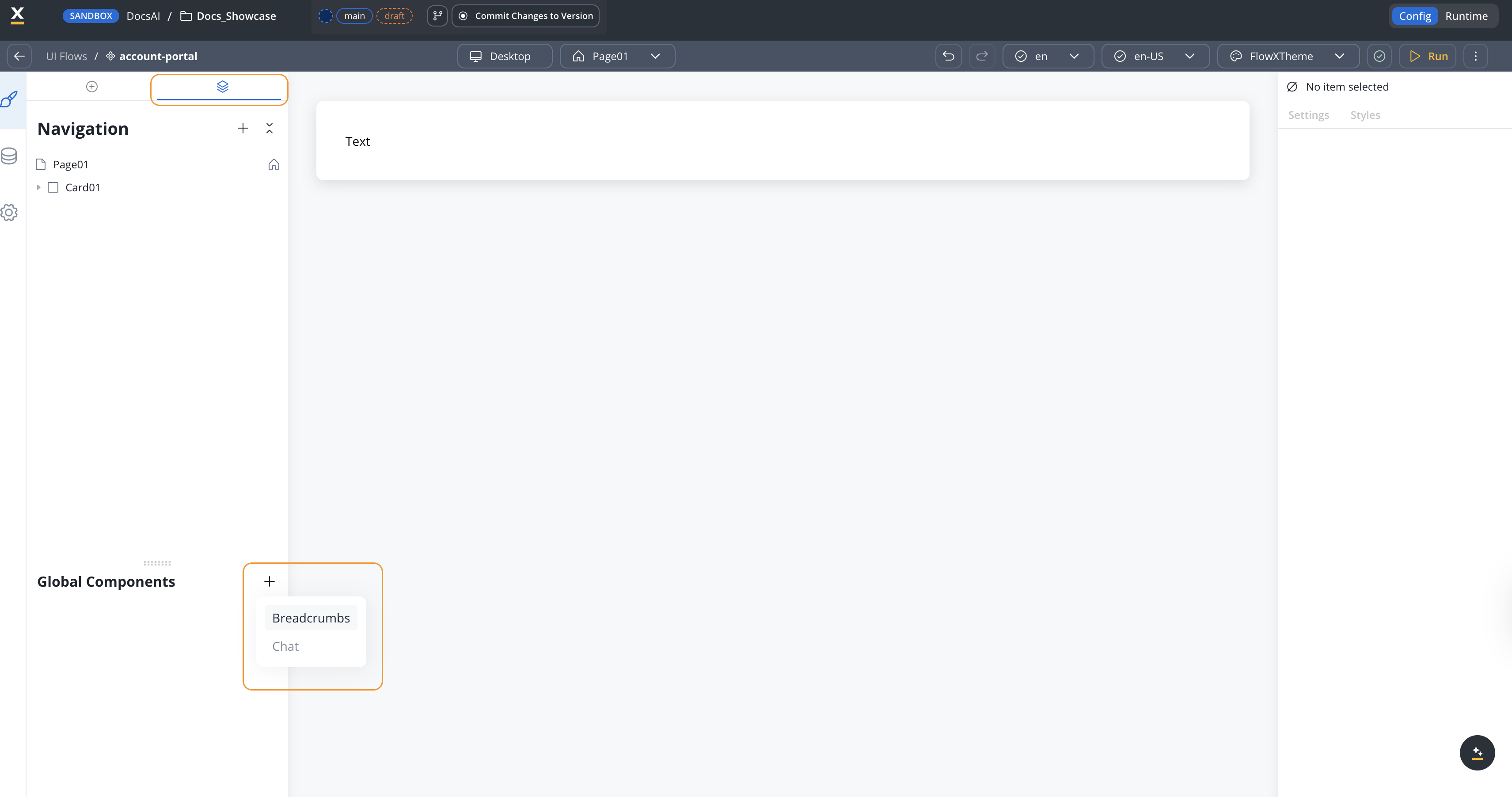Viewport: 1512px width, 797px height.
Task: Open the three-dot more options menu
Action: (1476, 57)
